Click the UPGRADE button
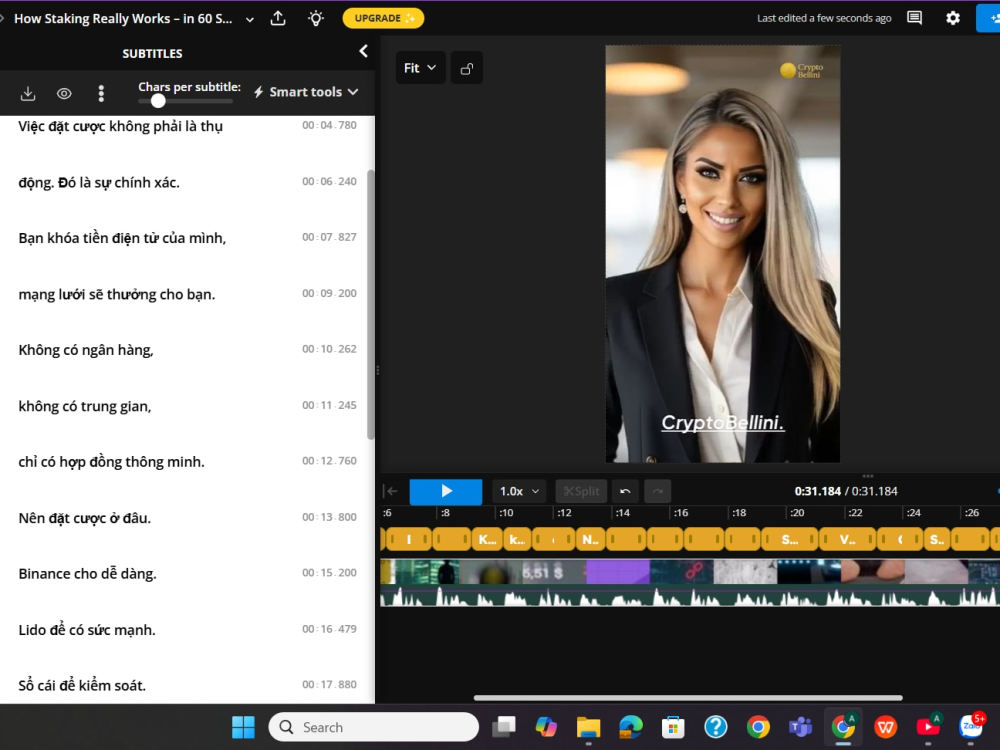The image size is (1000, 750). coord(383,18)
